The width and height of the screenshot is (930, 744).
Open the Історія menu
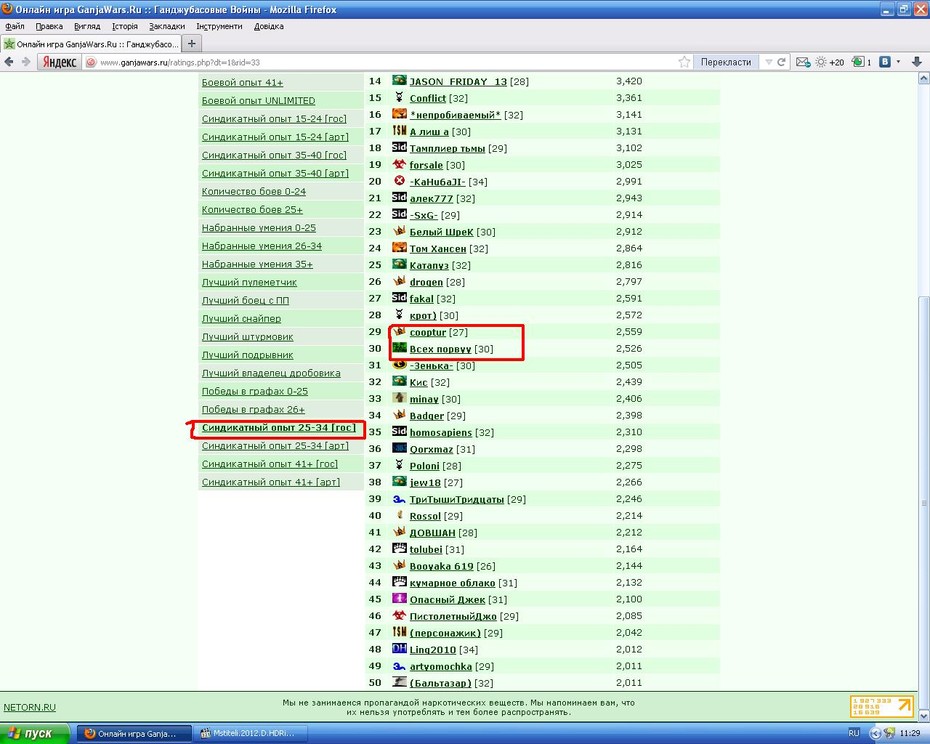125,26
